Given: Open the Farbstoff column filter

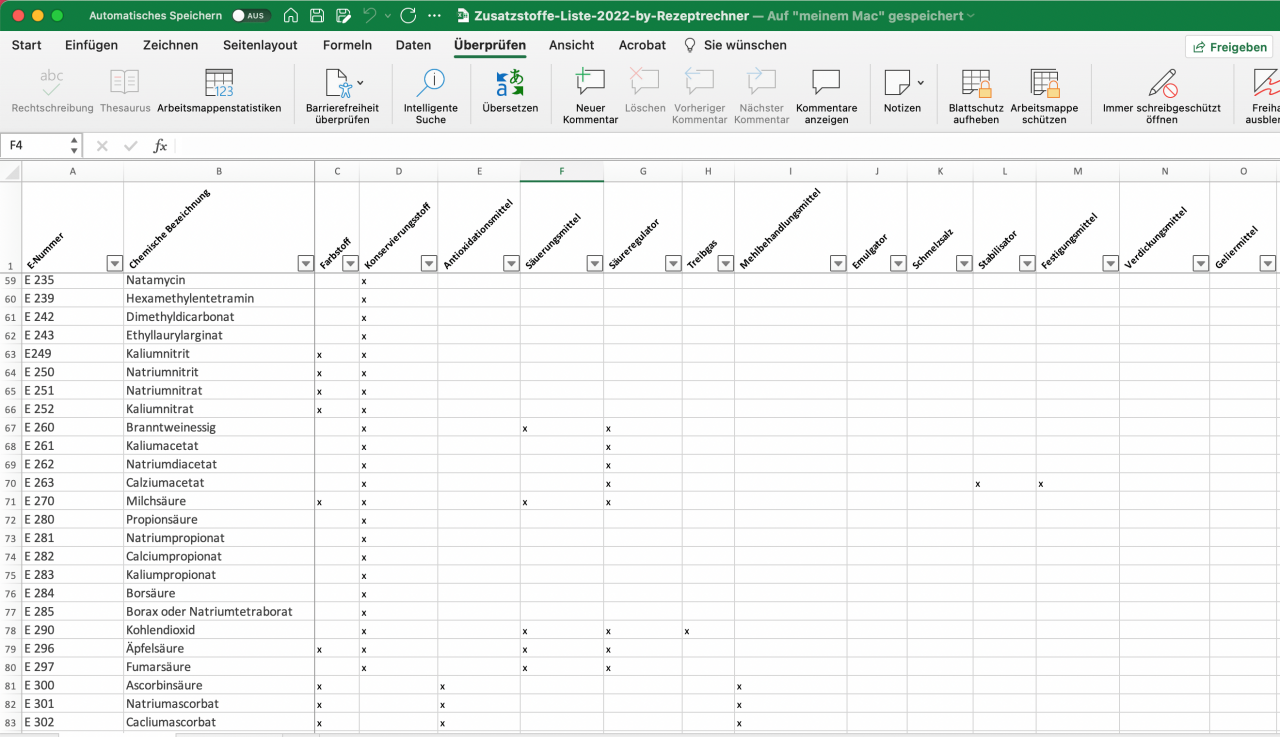Looking at the screenshot, I should tap(351, 264).
